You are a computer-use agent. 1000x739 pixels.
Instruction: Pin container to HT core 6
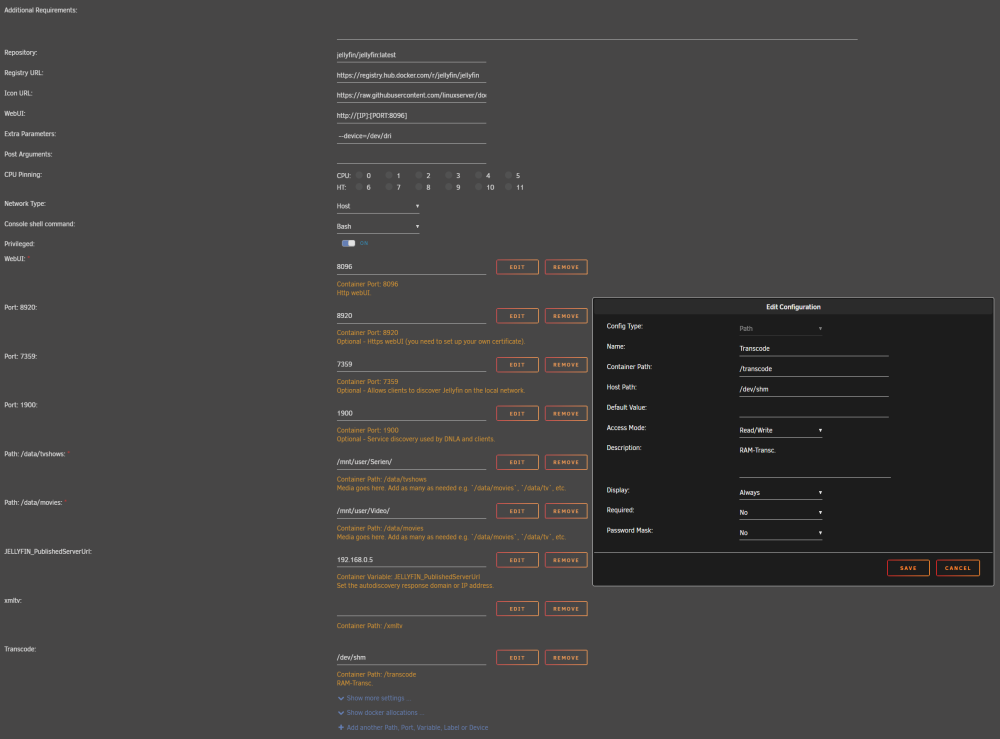pos(359,187)
